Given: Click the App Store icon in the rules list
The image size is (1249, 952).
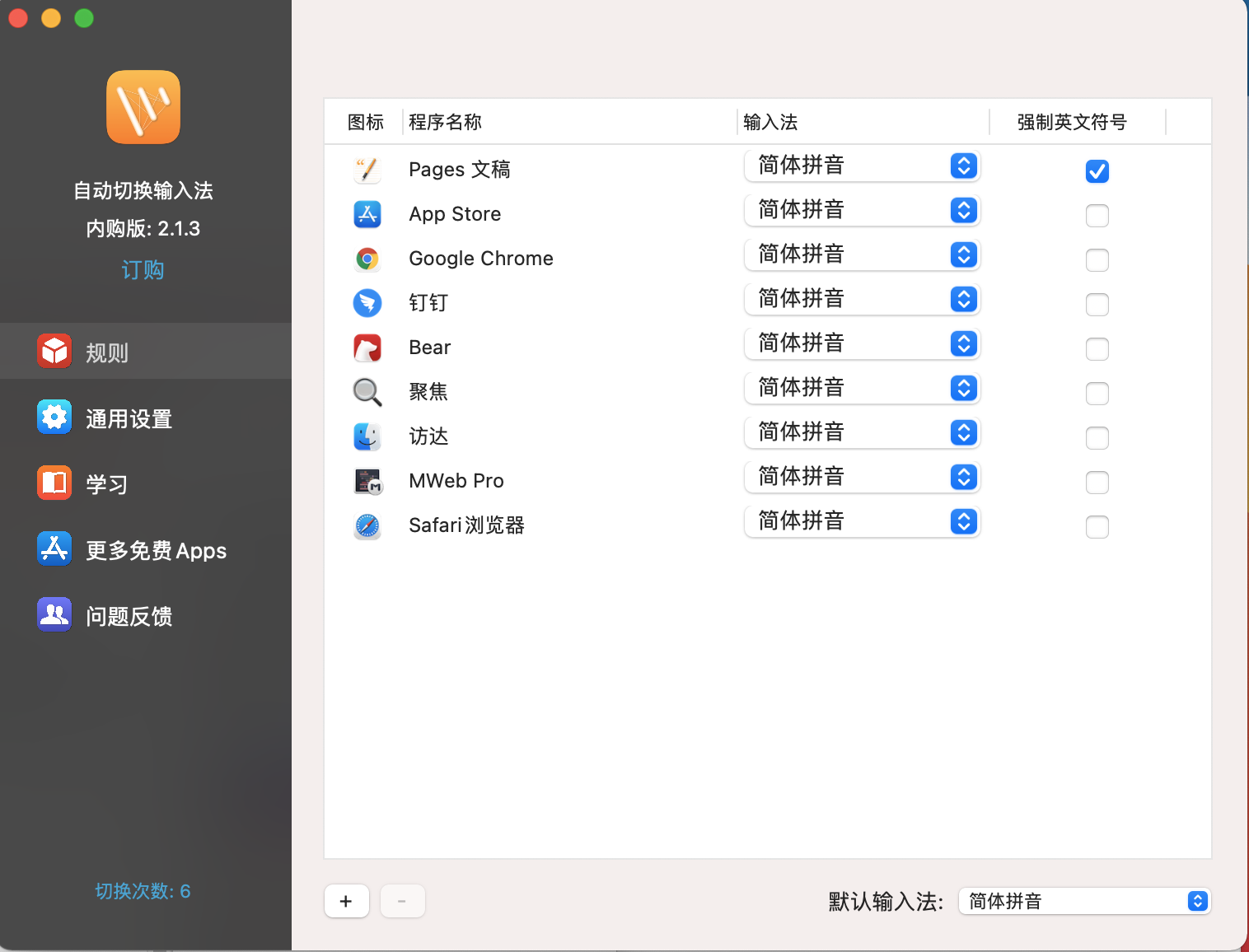Looking at the screenshot, I should point(367,214).
